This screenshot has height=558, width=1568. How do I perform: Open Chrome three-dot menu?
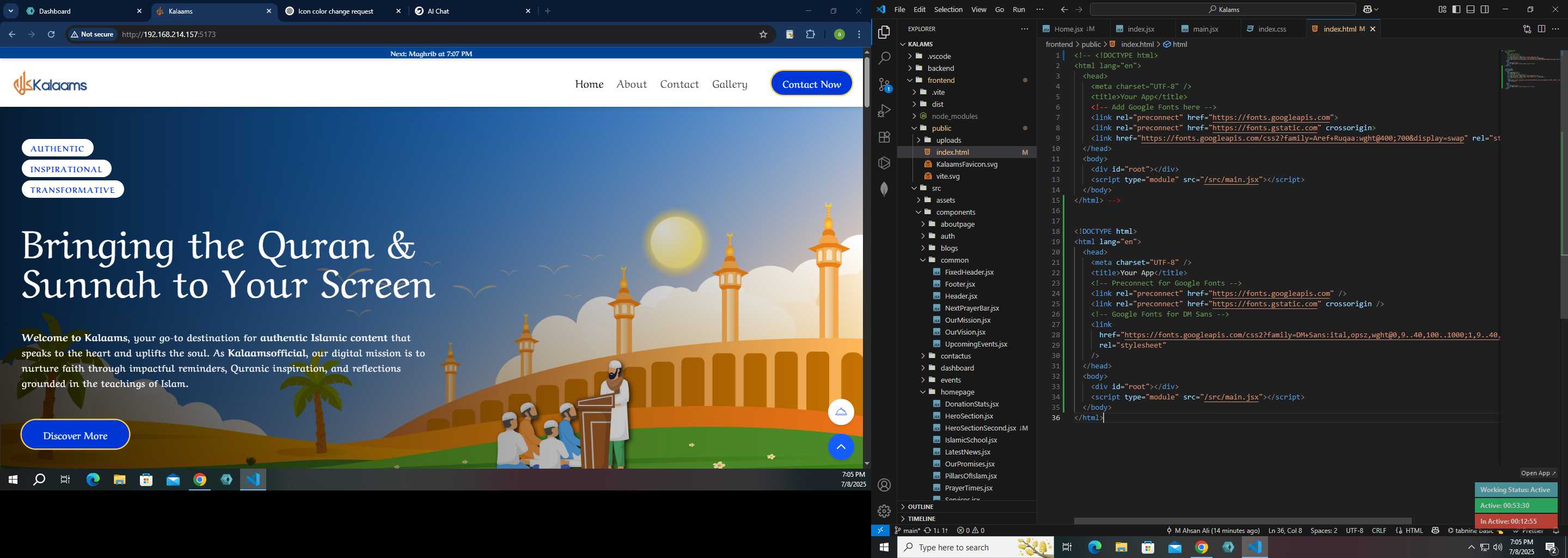point(859,34)
